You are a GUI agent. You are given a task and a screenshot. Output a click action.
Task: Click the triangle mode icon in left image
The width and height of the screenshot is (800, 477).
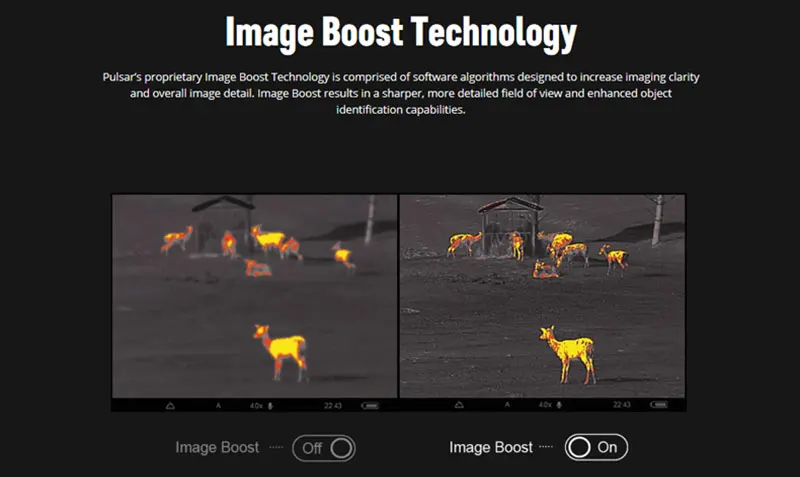pyautogui.click(x=170, y=406)
